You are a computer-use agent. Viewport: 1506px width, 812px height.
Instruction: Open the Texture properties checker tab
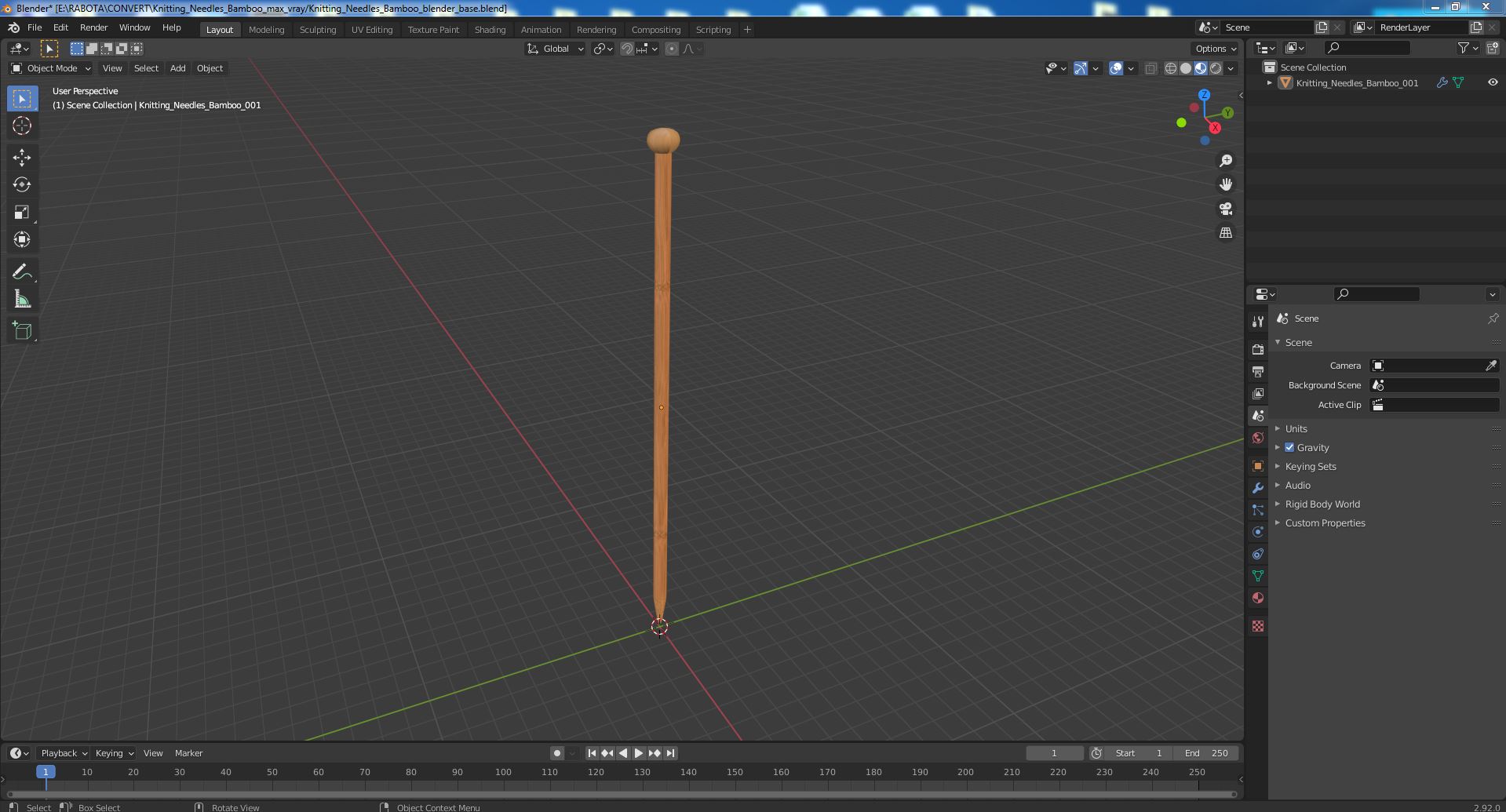(x=1258, y=626)
